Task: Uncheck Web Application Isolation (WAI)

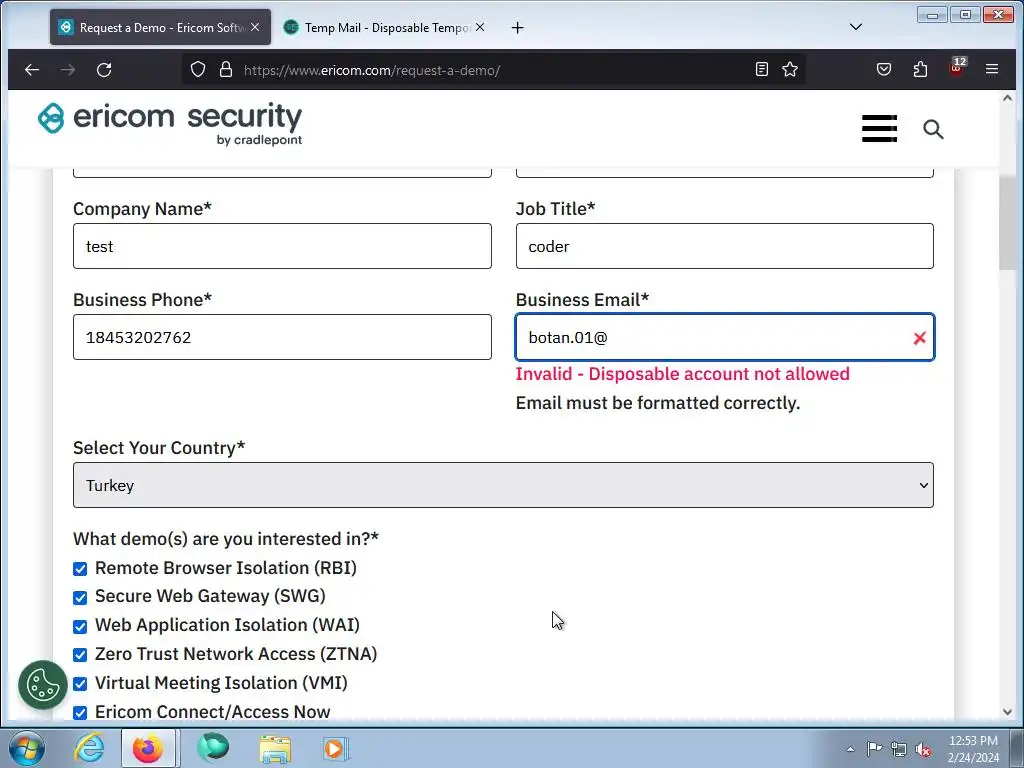Action: tap(80, 626)
